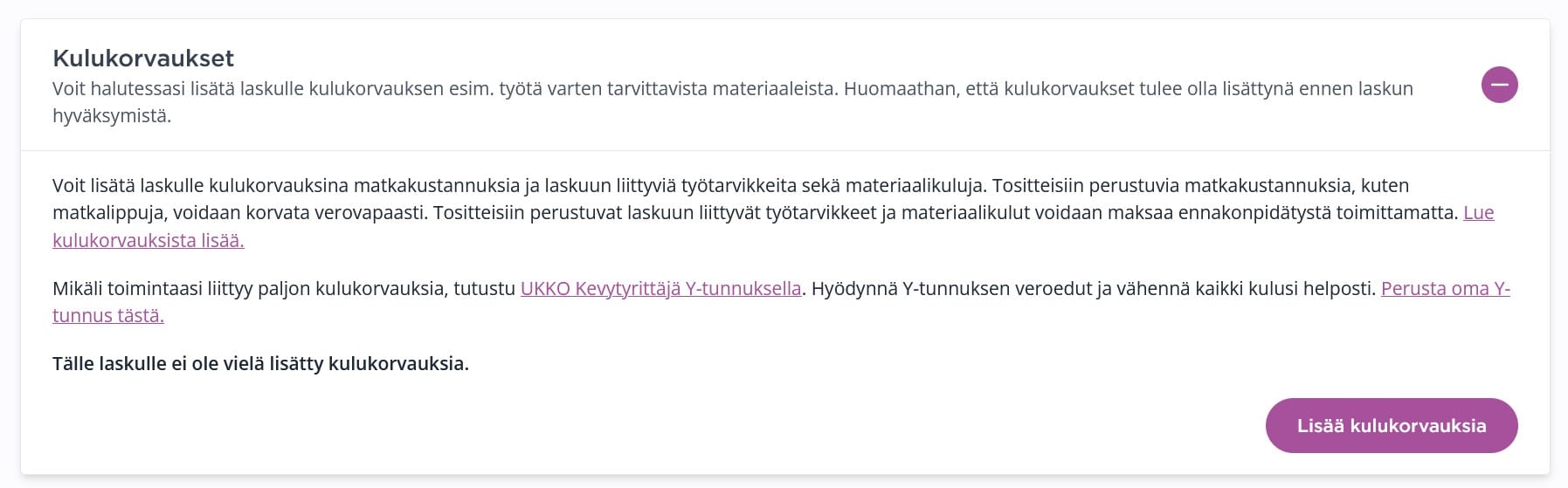
Task: Collapse the Kulukorvaukset section with minus icon
Action: point(1499,85)
